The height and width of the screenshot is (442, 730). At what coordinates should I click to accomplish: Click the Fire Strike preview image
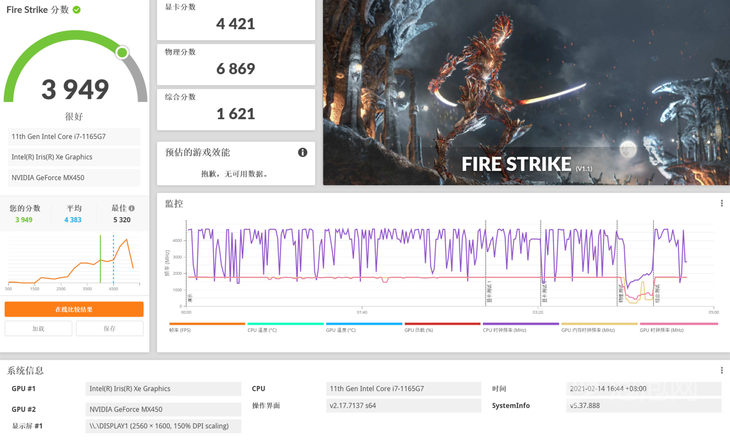click(x=525, y=92)
